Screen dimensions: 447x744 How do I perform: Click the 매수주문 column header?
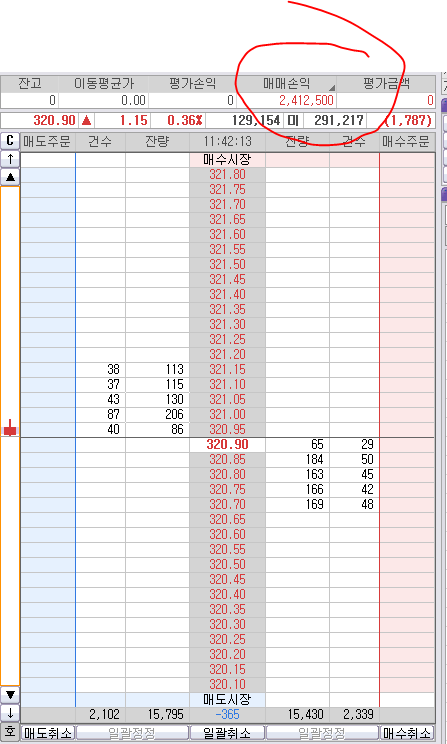click(408, 141)
